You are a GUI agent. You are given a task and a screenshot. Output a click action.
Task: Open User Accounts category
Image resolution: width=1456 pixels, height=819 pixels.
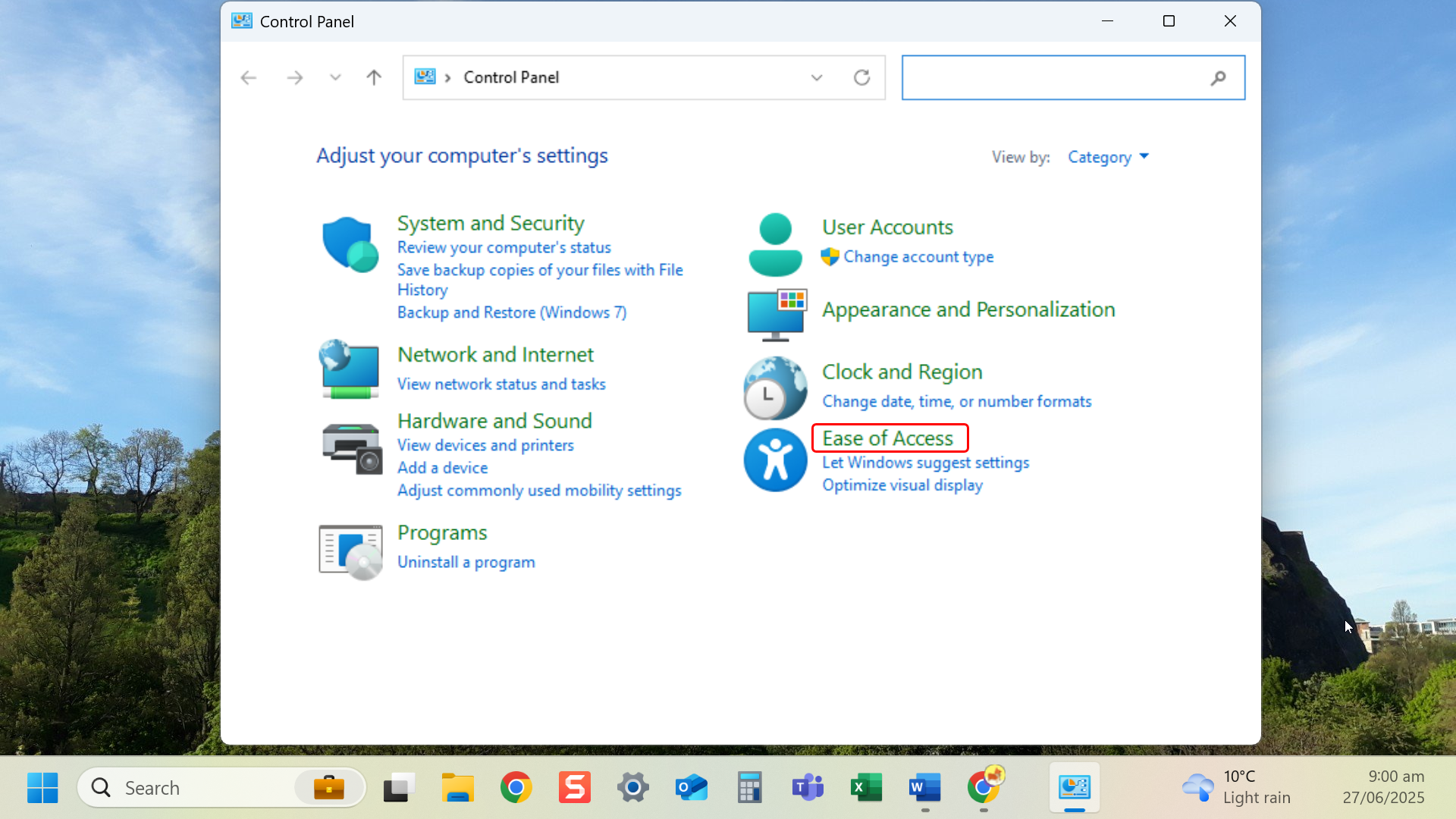887,227
